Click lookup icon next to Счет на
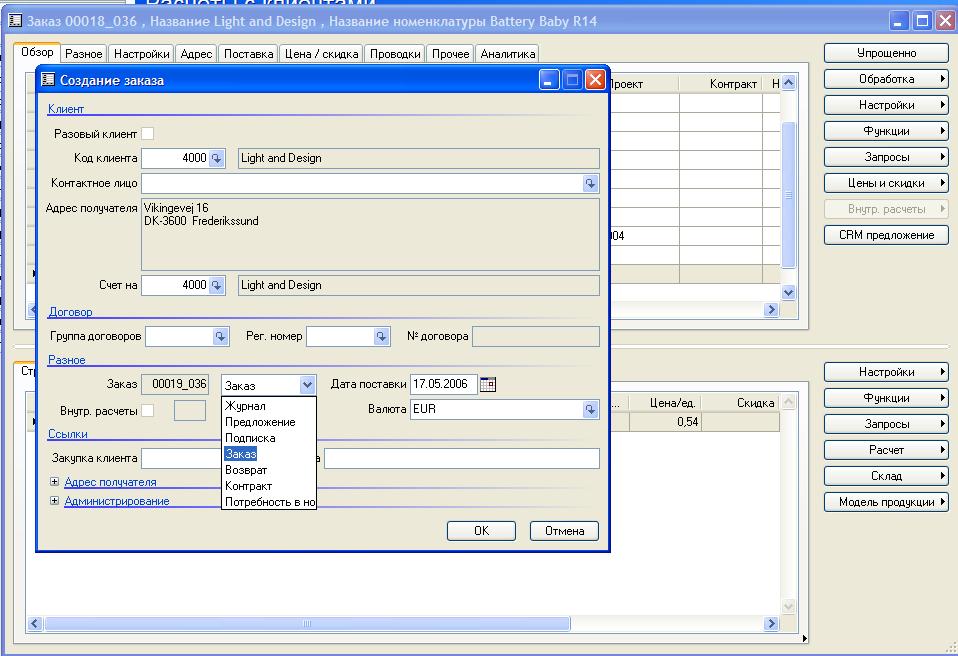958x656 pixels. (x=217, y=285)
